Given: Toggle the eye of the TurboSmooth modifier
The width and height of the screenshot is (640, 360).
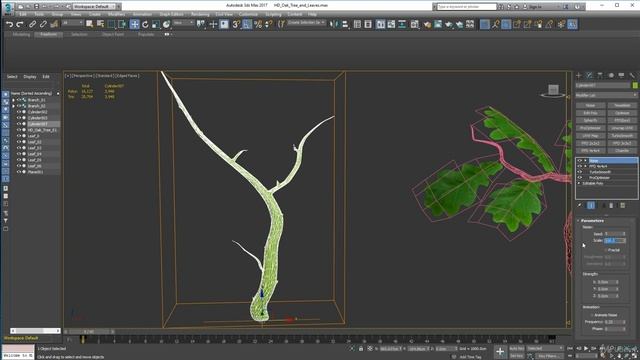Looking at the screenshot, I should [x=580, y=172].
